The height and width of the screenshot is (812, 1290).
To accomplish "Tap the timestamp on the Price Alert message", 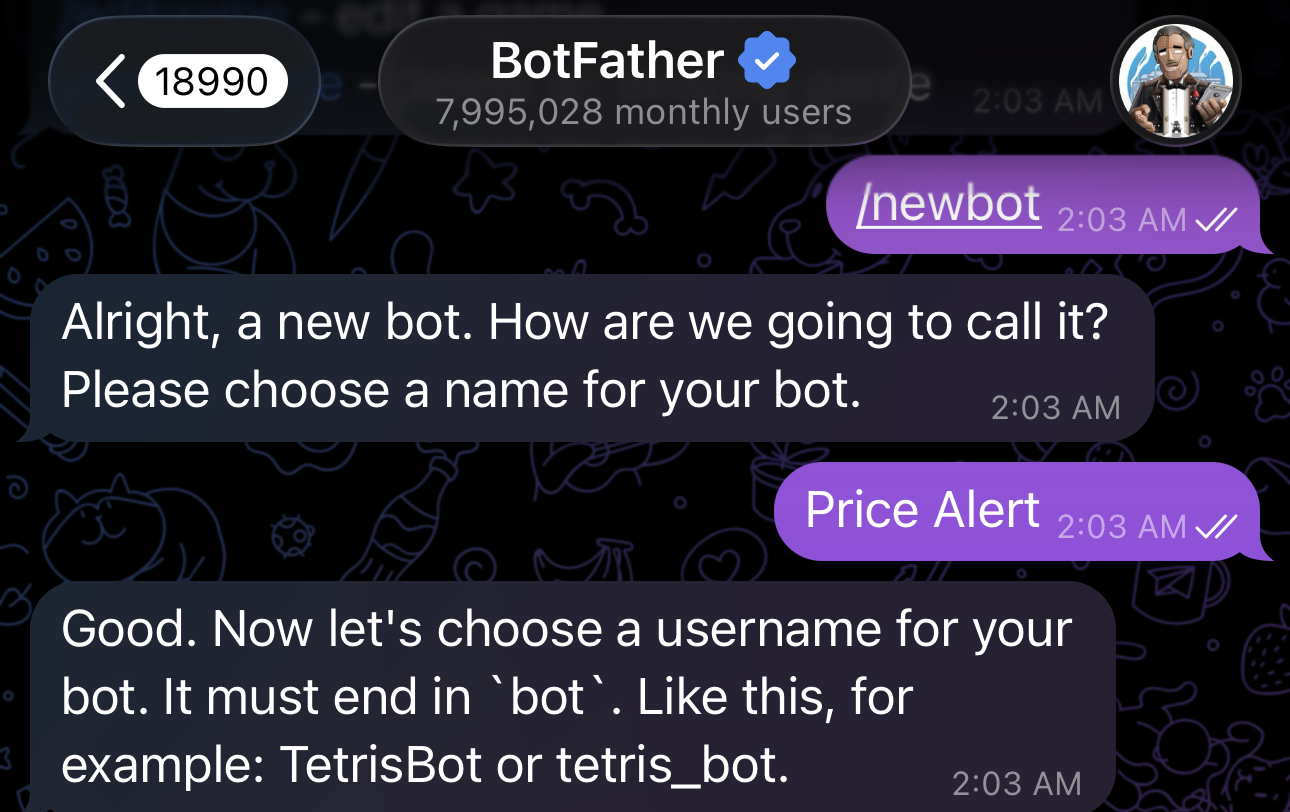I will point(1122,527).
